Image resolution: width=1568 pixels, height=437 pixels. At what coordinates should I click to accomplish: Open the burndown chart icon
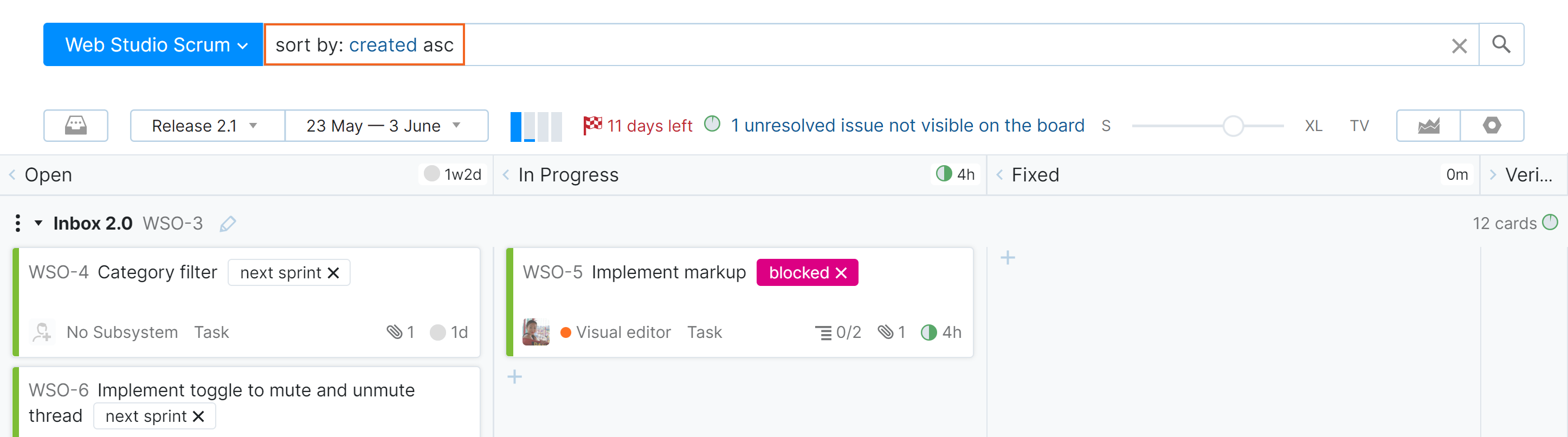(x=1428, y=126)
